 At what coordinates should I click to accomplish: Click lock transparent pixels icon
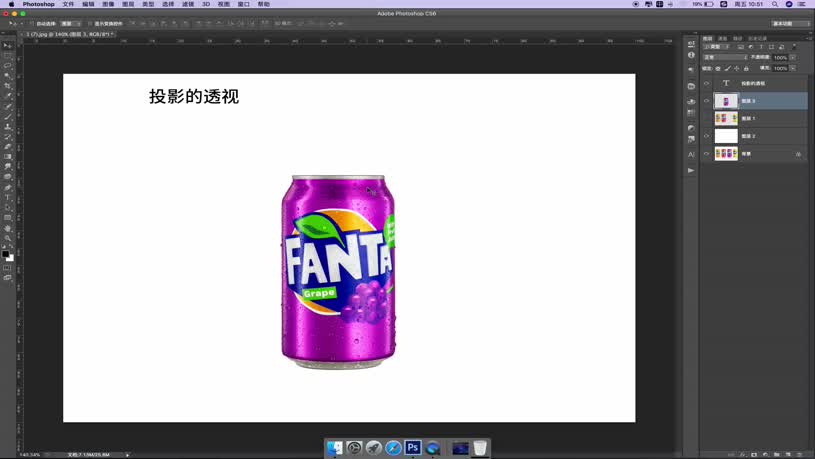[718, 69]
